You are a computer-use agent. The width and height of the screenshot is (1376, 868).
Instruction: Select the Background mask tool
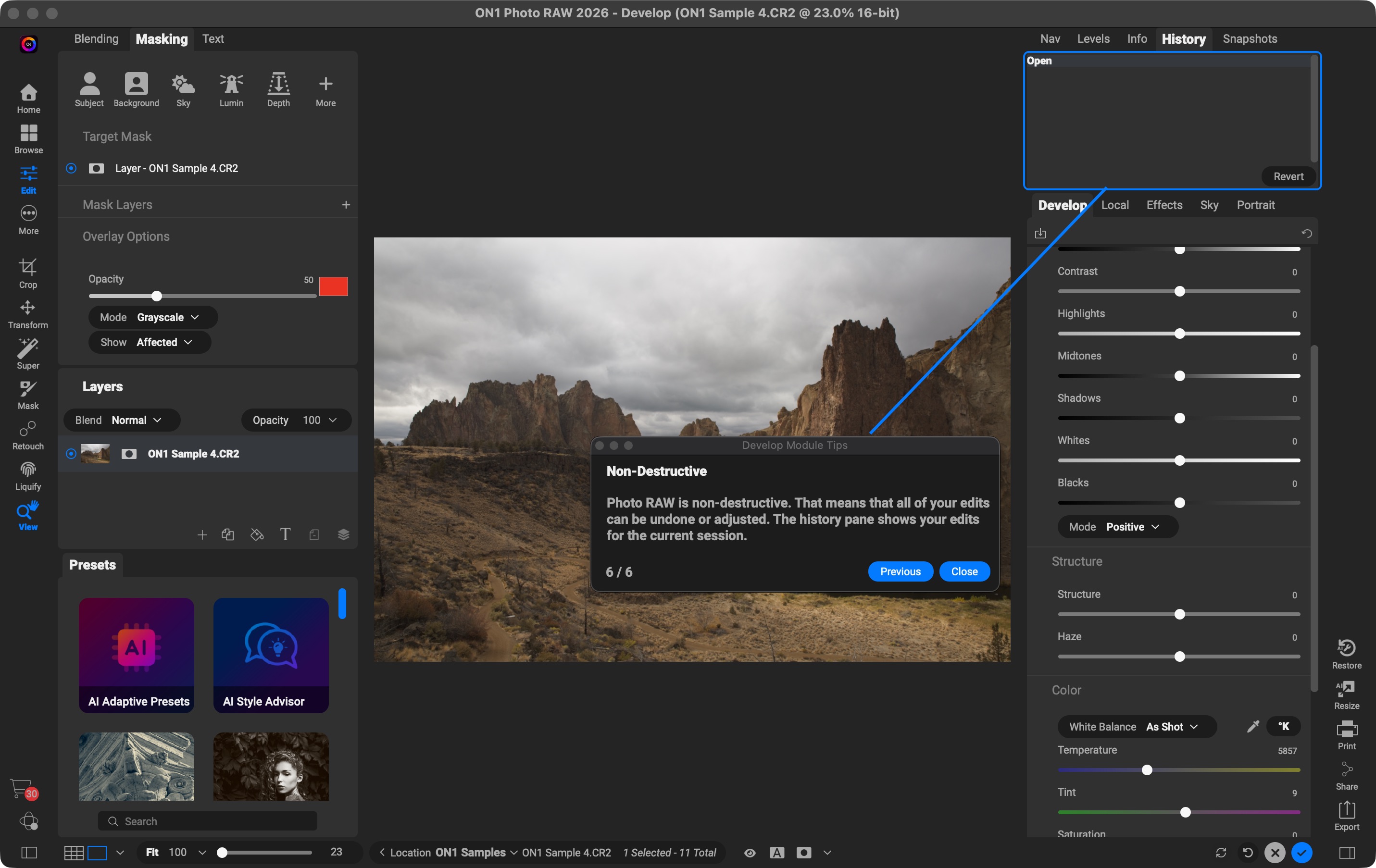click(x=136, y=90)
